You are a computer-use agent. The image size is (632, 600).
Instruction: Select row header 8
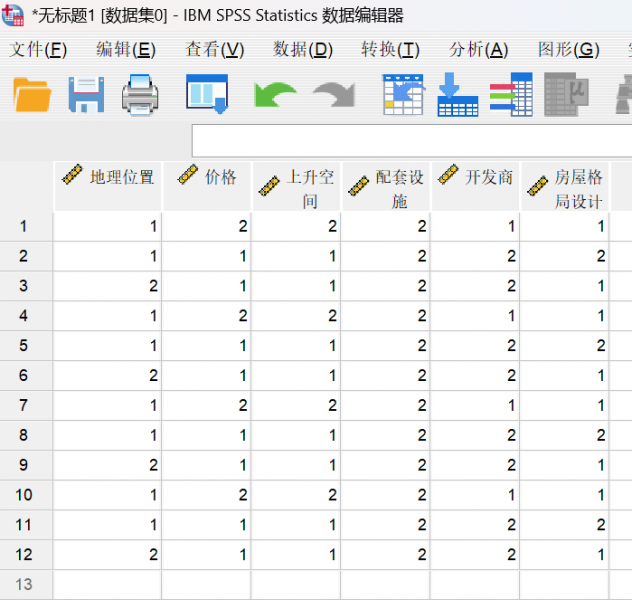(x=26, y=435)
